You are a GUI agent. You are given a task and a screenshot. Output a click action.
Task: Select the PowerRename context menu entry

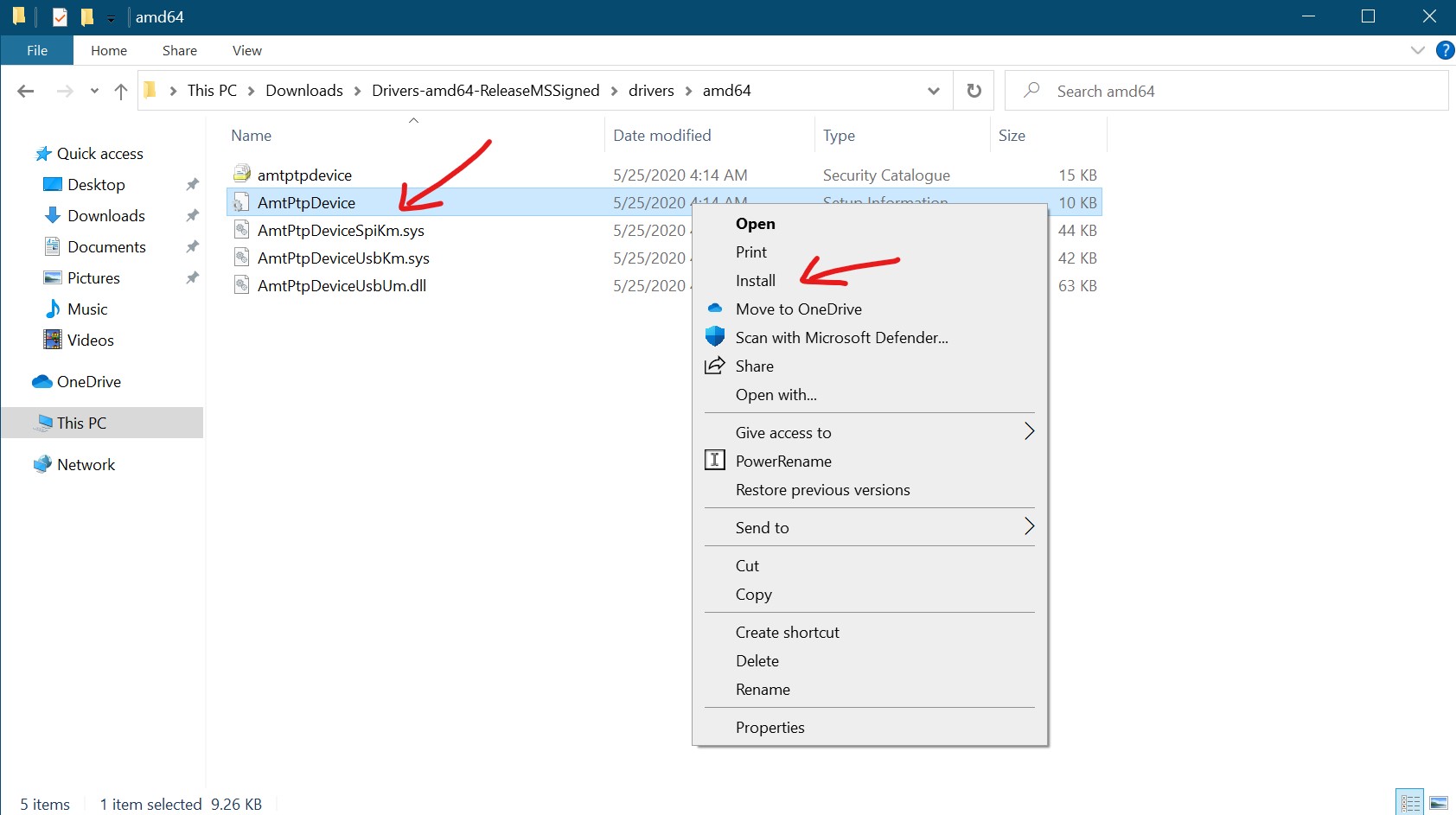coord(782,462)
